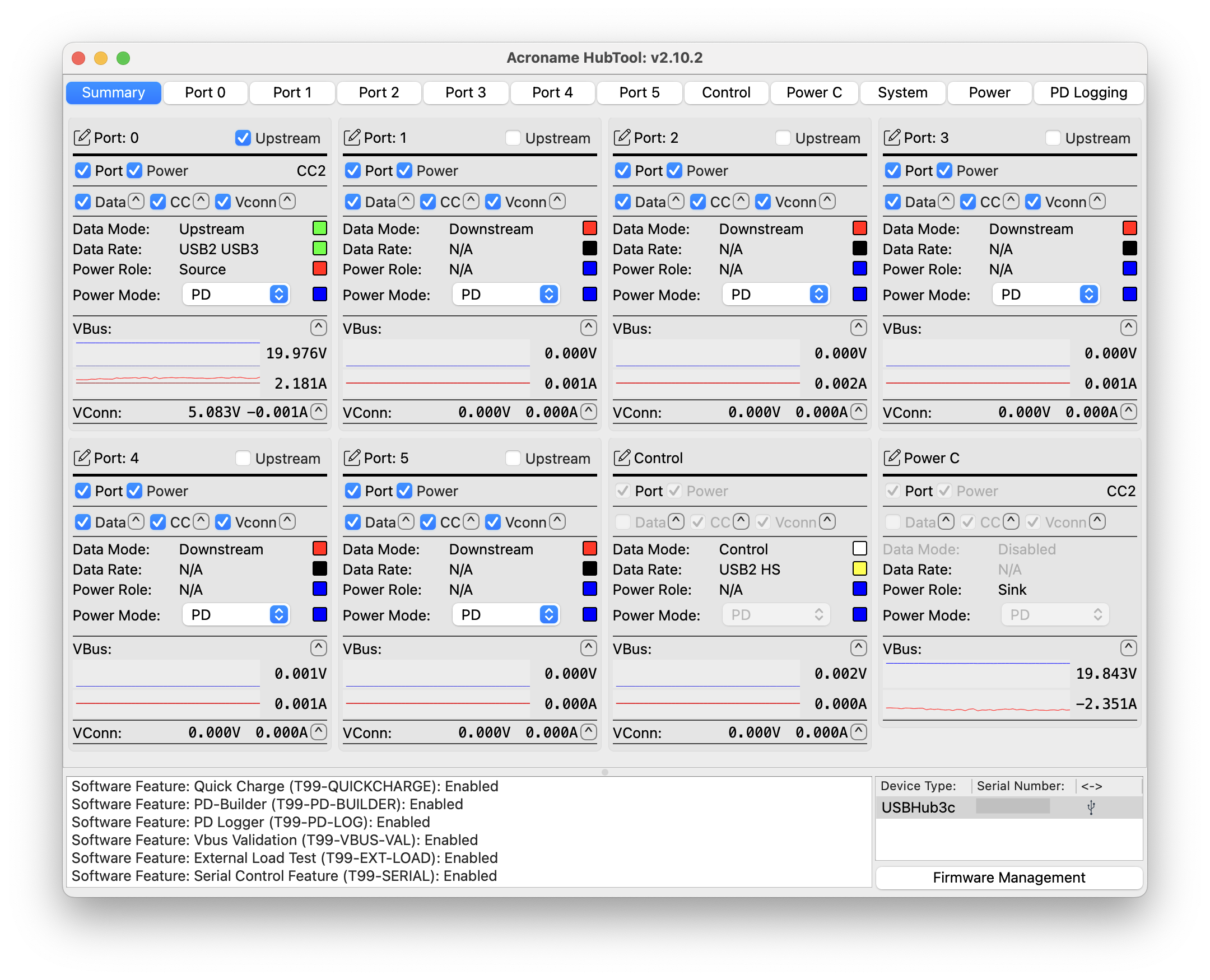The image size is (1210, 980).
Task: Click the Data caret icon in Port 0
Action: point(136,201)
